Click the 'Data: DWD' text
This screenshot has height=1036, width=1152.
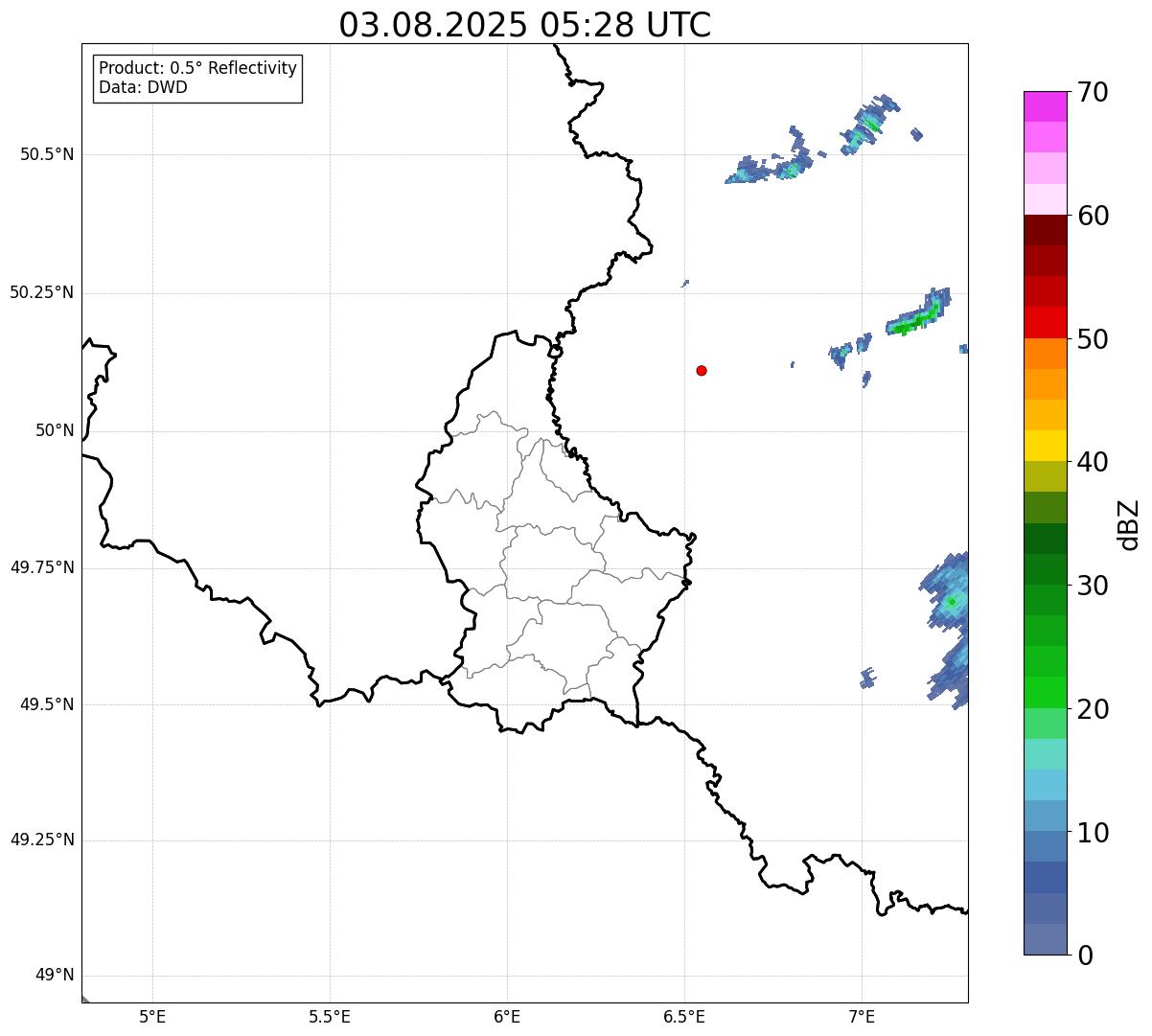[x=144, y=88]
